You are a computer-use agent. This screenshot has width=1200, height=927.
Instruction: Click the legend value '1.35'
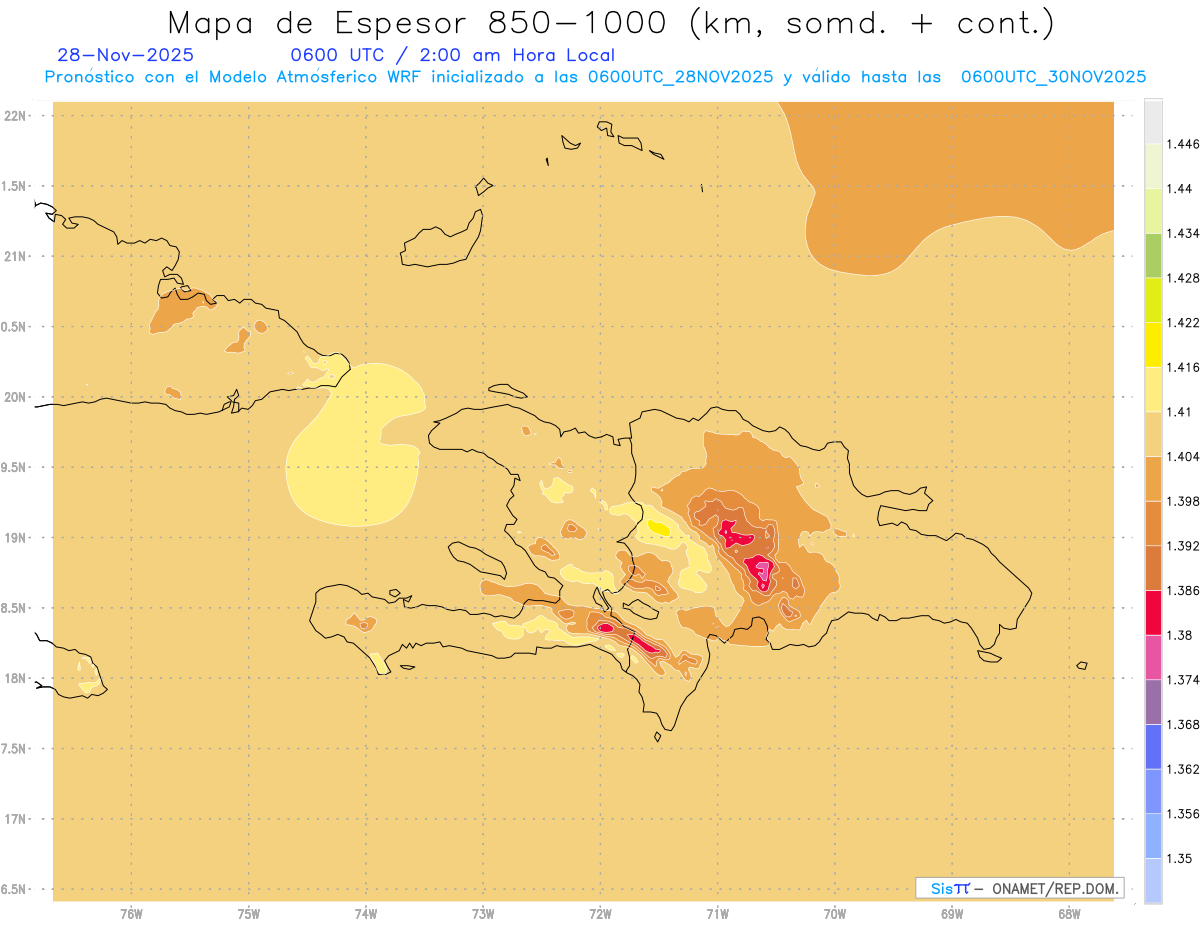click(1180, 858)
